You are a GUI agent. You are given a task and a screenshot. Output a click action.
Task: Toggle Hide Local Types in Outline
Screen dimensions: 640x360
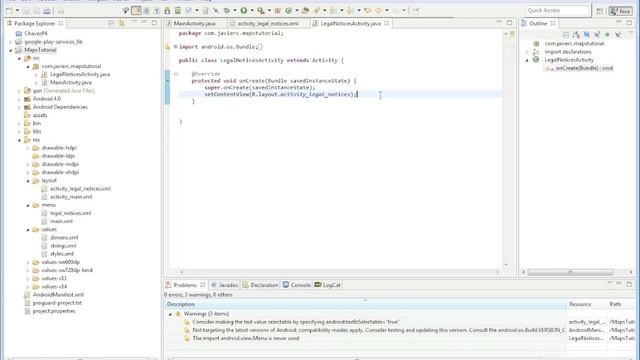click(618, 35)
